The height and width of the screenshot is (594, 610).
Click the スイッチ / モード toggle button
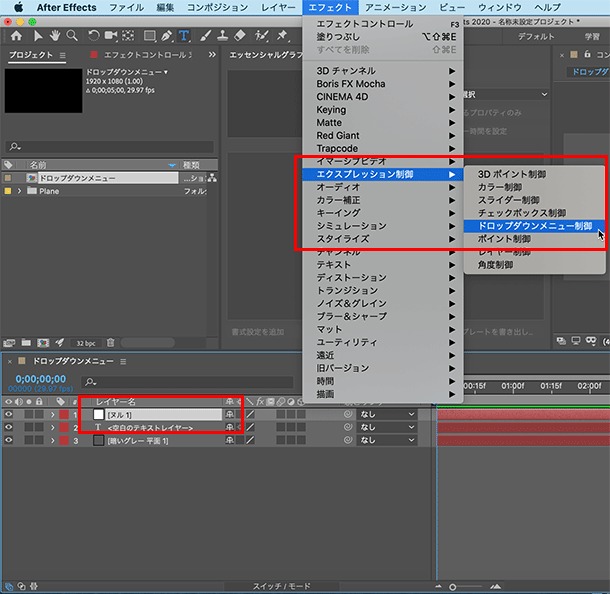point(282,586)
